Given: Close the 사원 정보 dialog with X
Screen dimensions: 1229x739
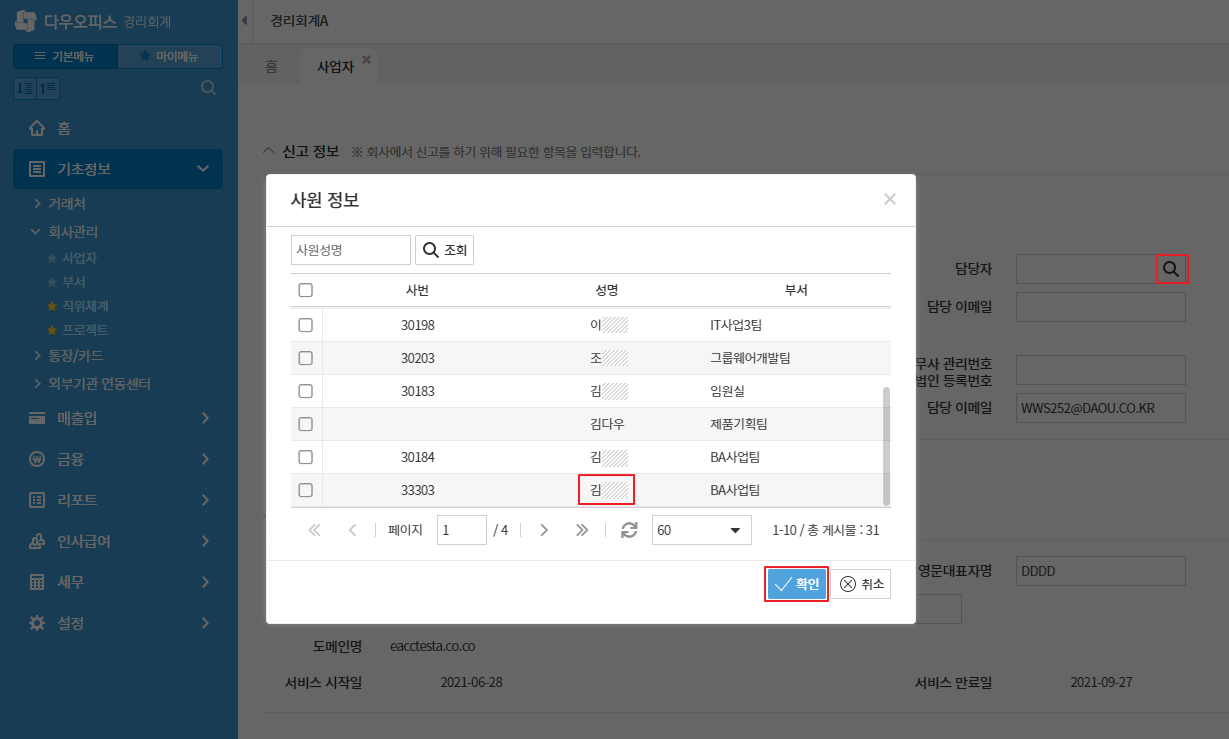Looking at the screenshot, I should (889, 199).
